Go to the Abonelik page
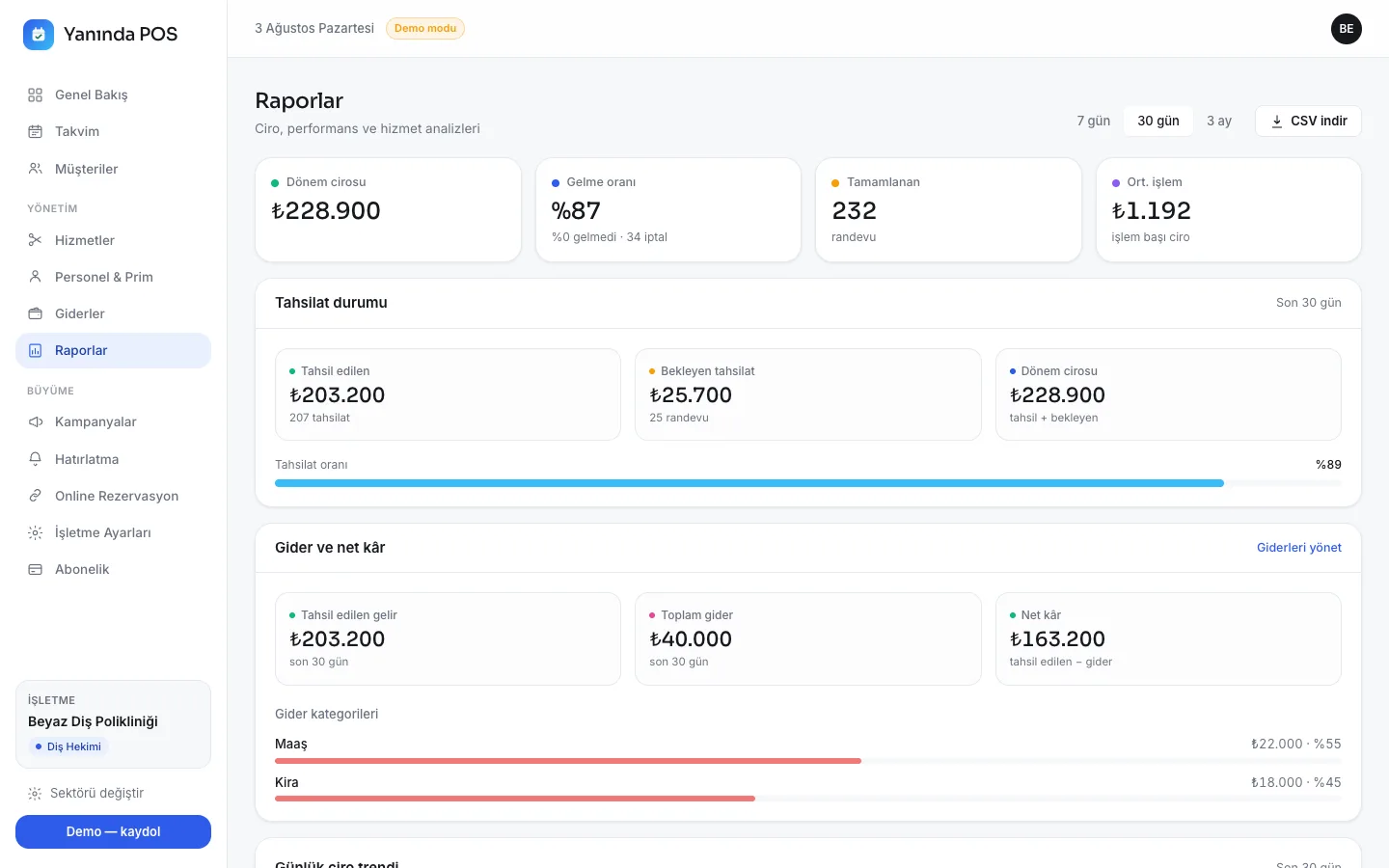This screenshot has height=868, width=1389. coord(113,569)
